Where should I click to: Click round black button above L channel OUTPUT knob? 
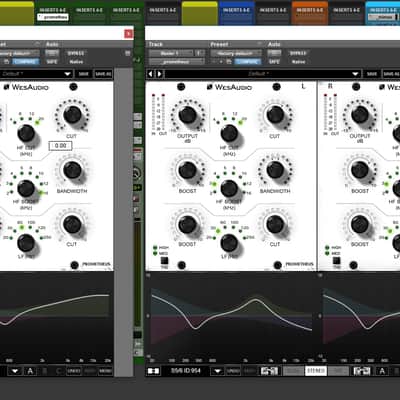[x=181, y=87]
